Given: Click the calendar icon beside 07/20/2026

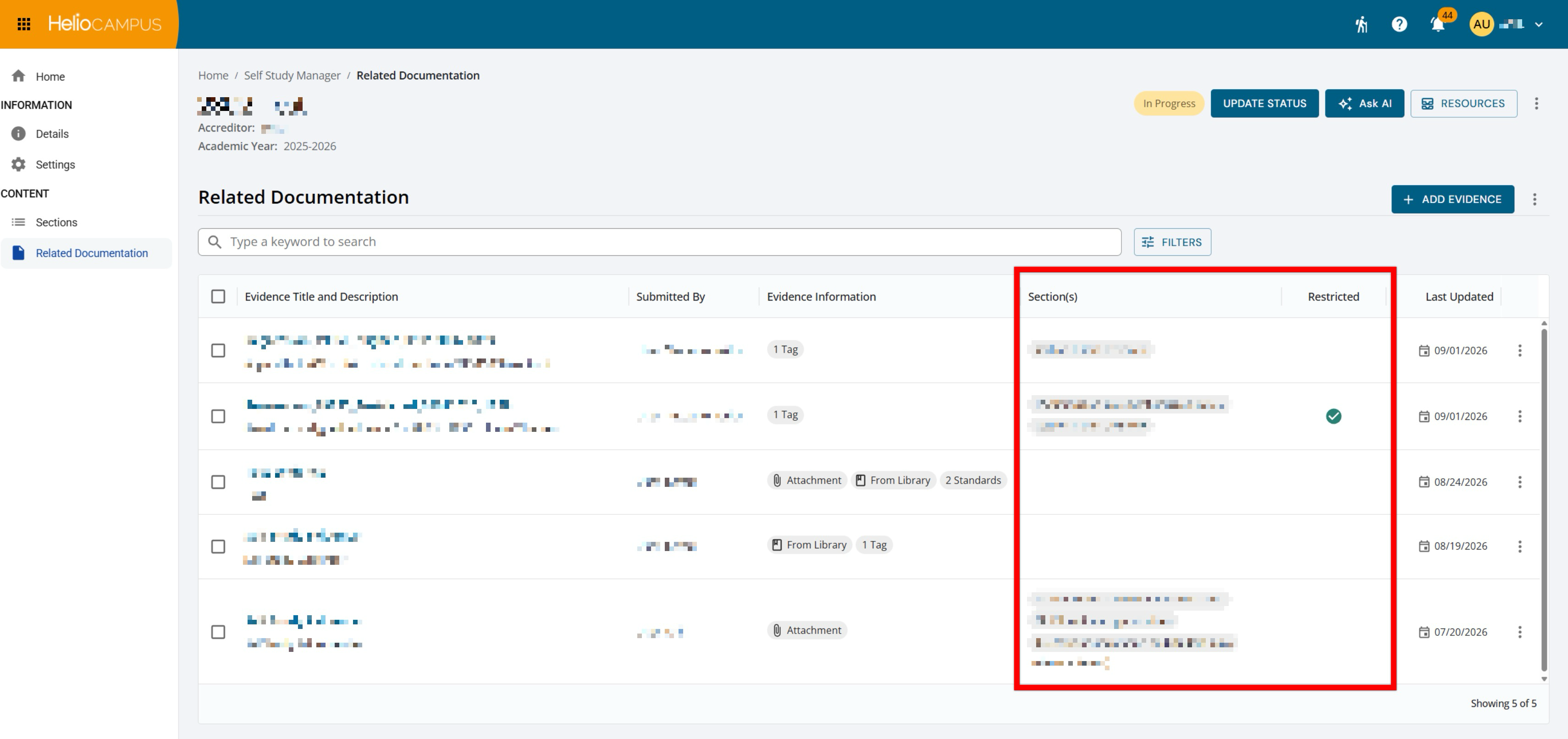Looking at the screenshot, I should coord(1424,632).
